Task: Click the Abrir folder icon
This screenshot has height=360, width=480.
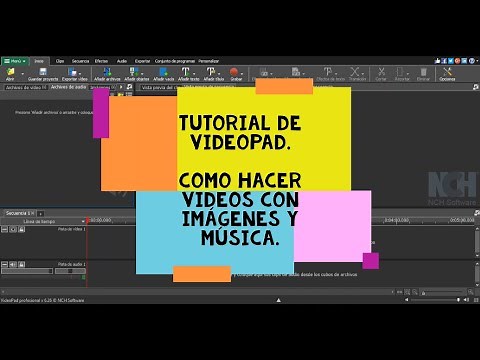Action: click(10, 72)
